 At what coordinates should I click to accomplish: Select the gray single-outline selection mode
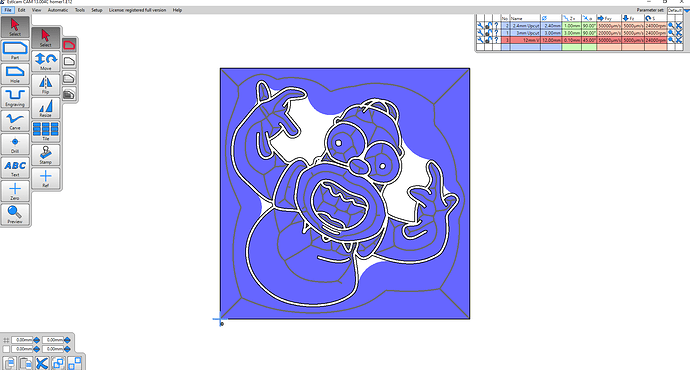pos(69,61)
